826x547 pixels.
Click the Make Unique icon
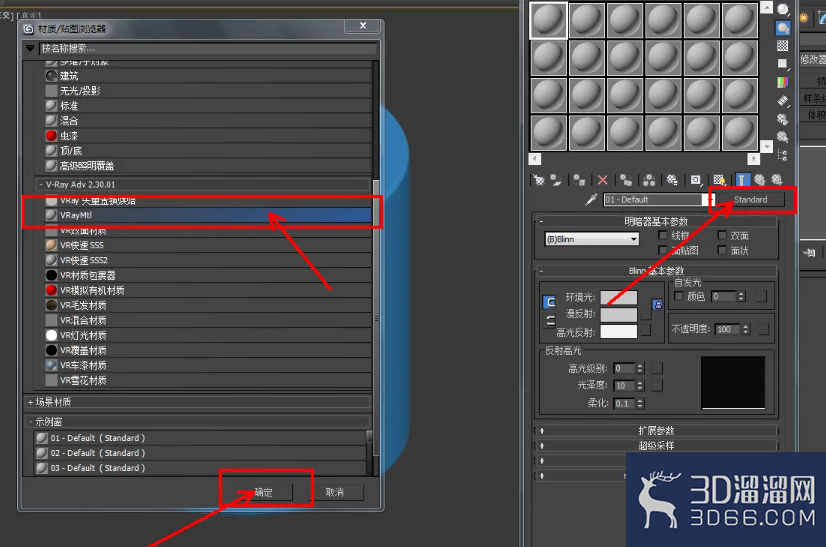click(649, 180)
